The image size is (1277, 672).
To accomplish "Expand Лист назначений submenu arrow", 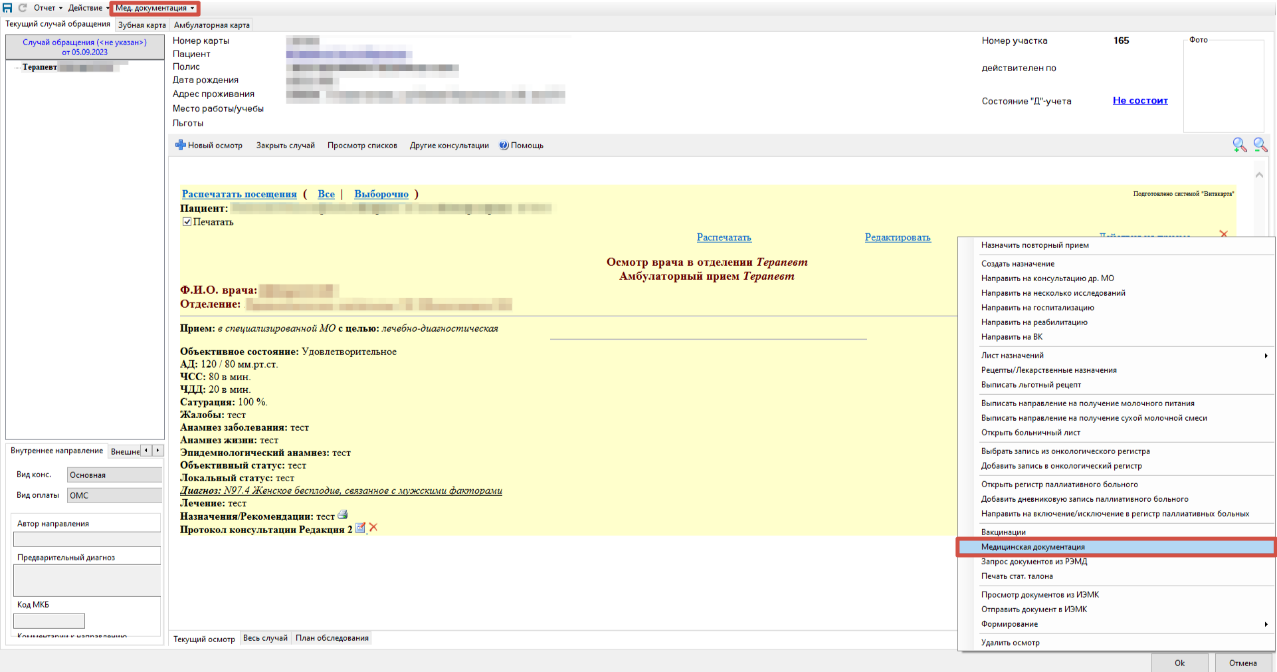I will pyautogui.click(x=1266, y=355).
